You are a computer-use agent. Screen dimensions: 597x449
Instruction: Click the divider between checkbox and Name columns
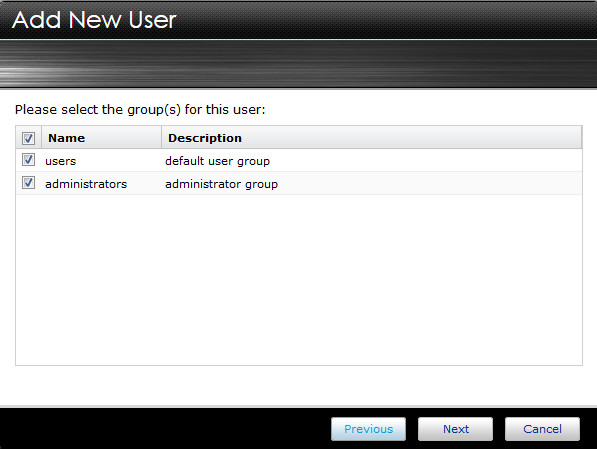click(41, 137)
